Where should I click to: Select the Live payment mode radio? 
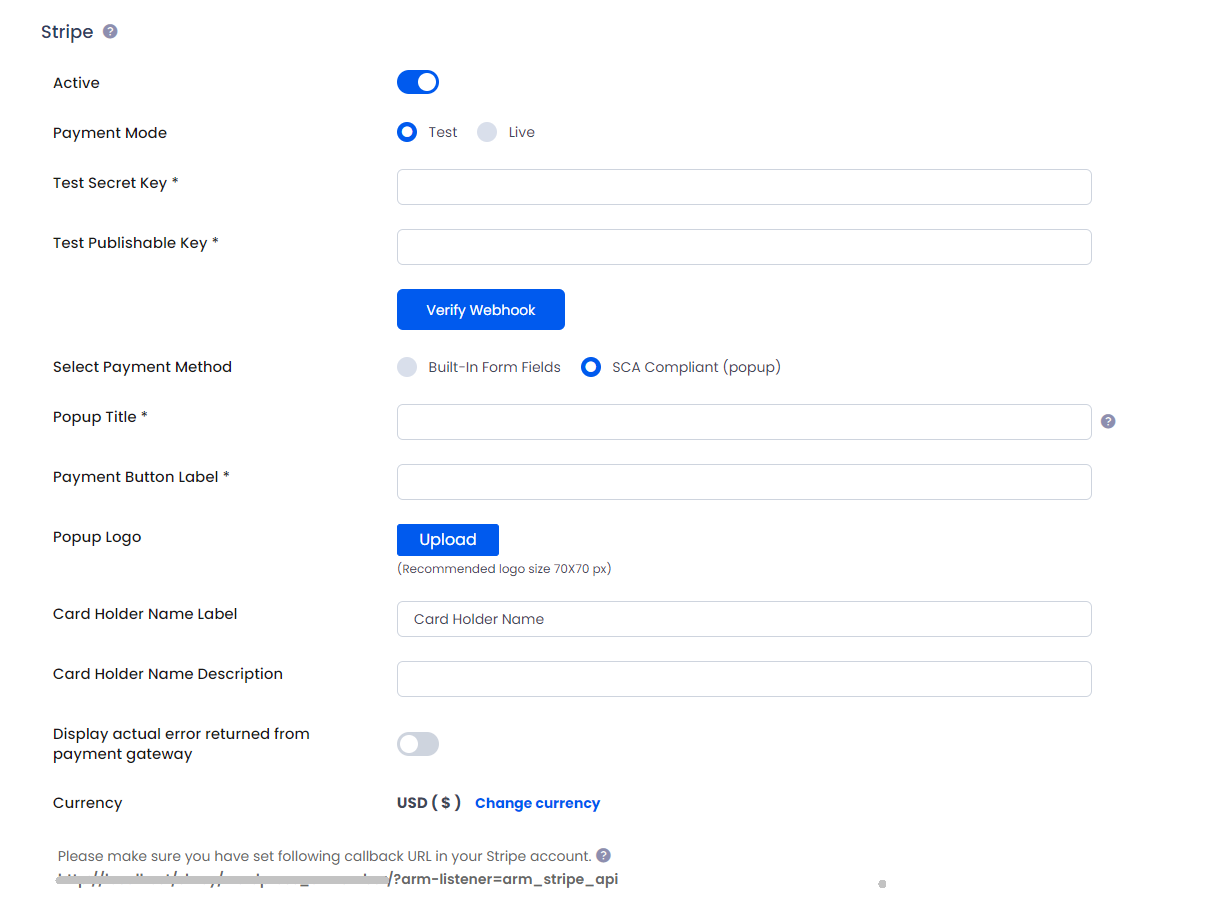tap(487, 132)
